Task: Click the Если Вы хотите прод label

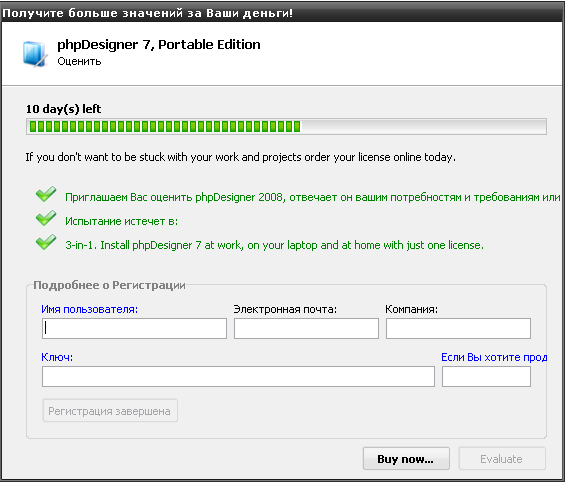Action: point(494,357)
